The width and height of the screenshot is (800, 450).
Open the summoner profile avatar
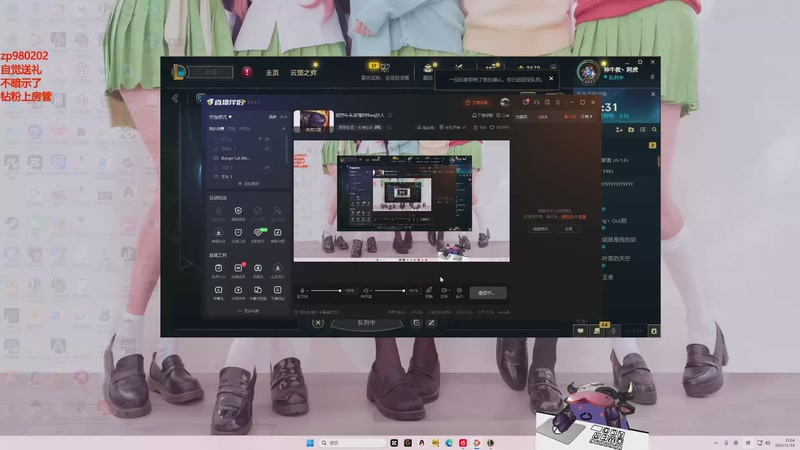coord(588,71)
